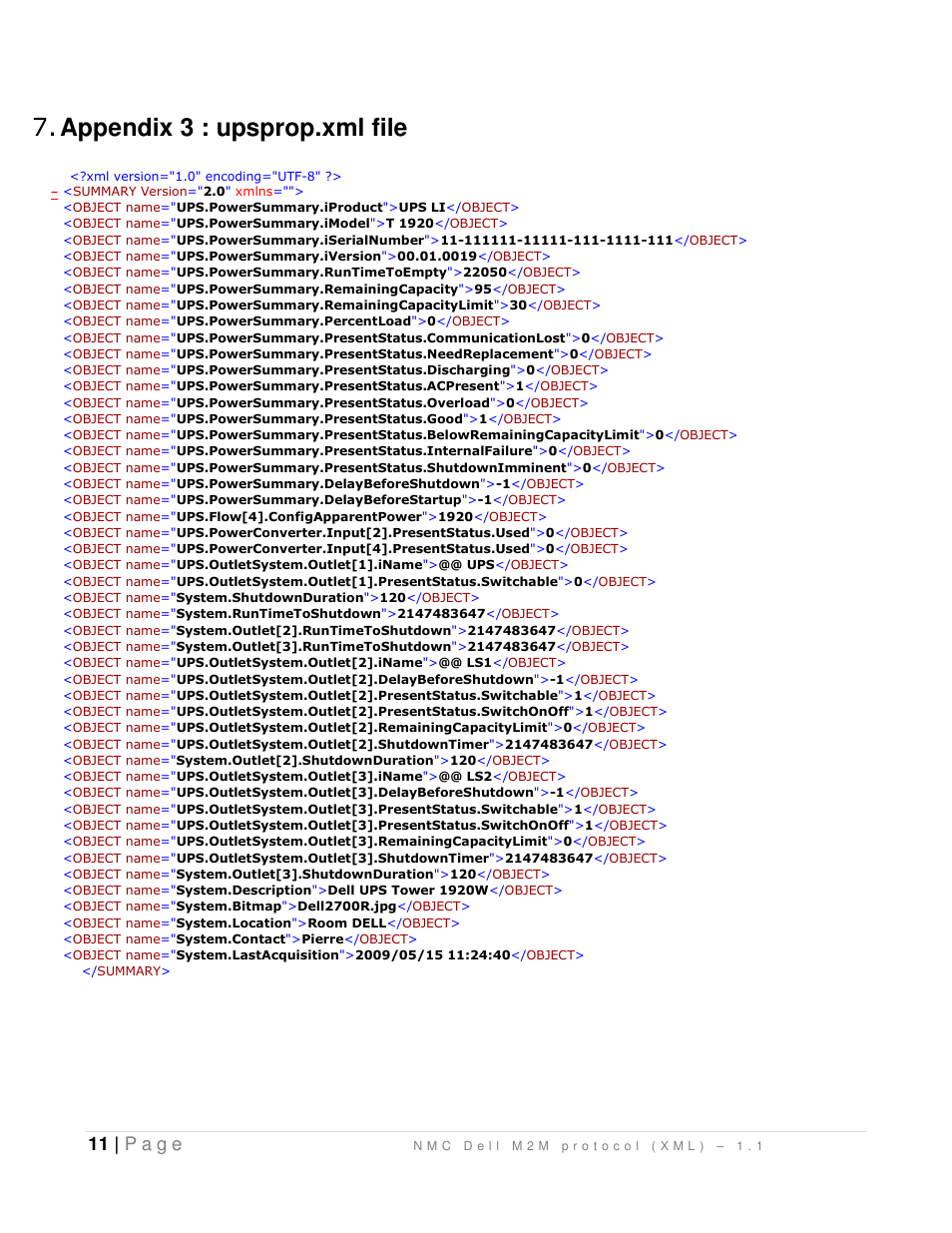Select the 'NMC Dell M2M protocol (XML)' footer
This screenshot has height=1233, width=952.
pos(589,1146)
